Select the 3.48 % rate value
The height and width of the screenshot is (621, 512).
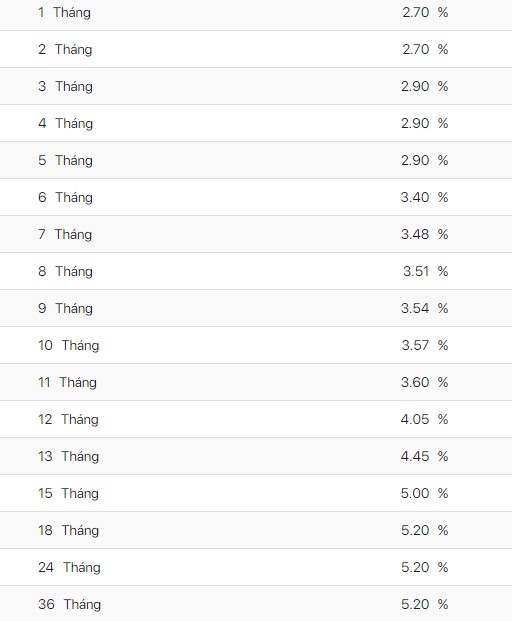pyautogui.click(x=424, y=234)
